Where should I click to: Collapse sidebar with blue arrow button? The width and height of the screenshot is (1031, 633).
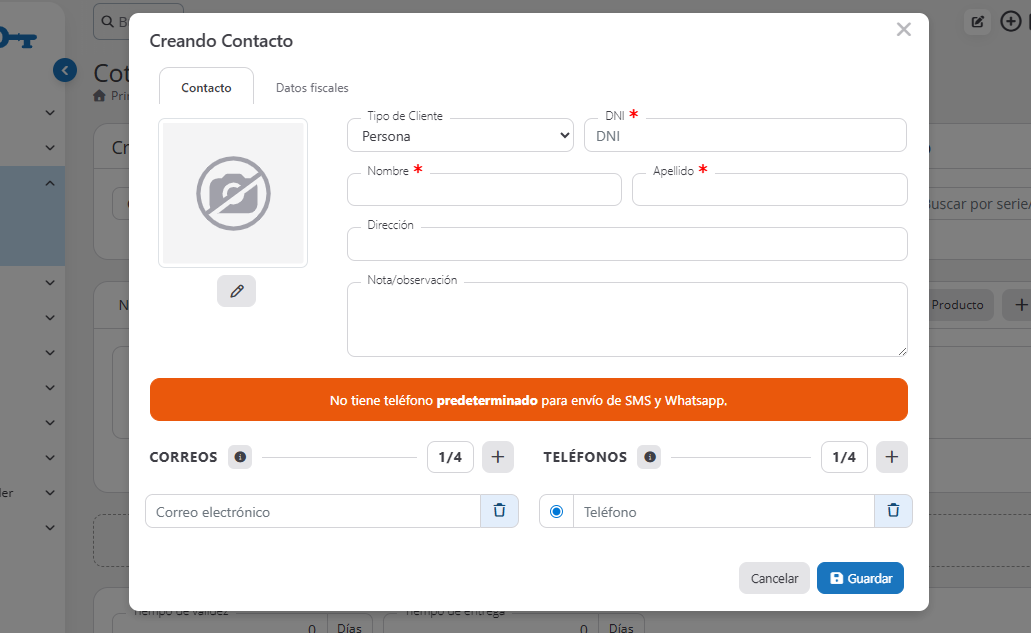coord(64,70)
